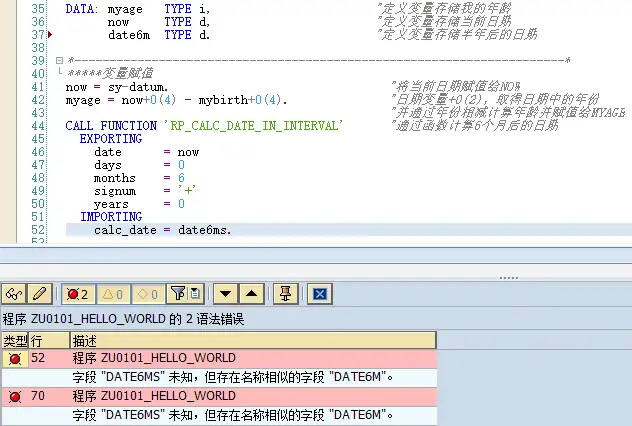Collapse the comment block at line 39
The width and height of the screenshot is (632, 426).
[x=59, y=60]
